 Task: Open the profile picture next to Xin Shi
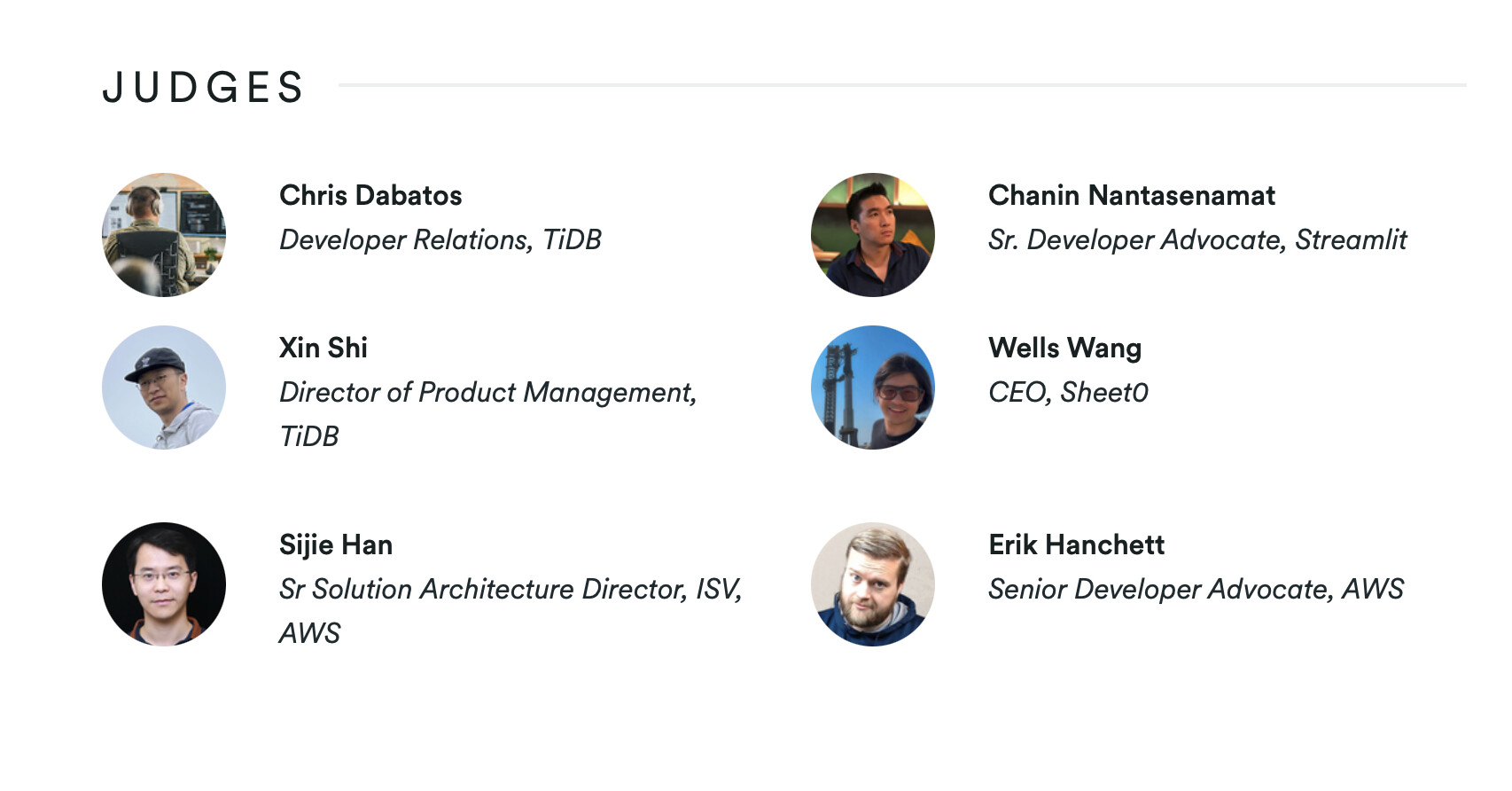pyautogui.click(x=164, y=388)
